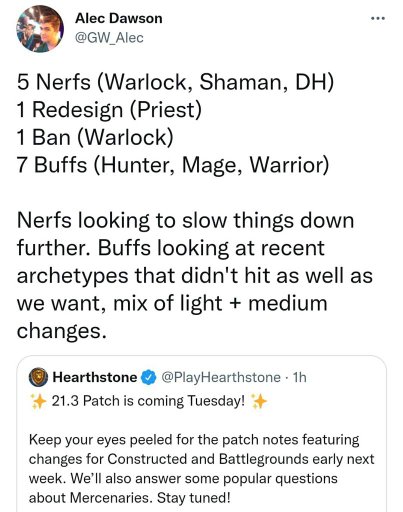Click the right sparkle emoji after Tuesday
The image size is (403, 512).
pyautogui.click(x=259, y=401)
